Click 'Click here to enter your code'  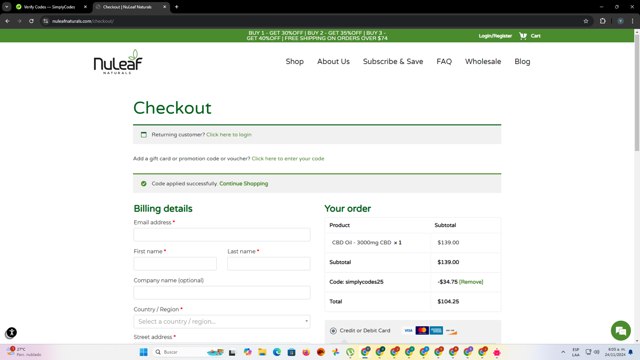[288, 158]
